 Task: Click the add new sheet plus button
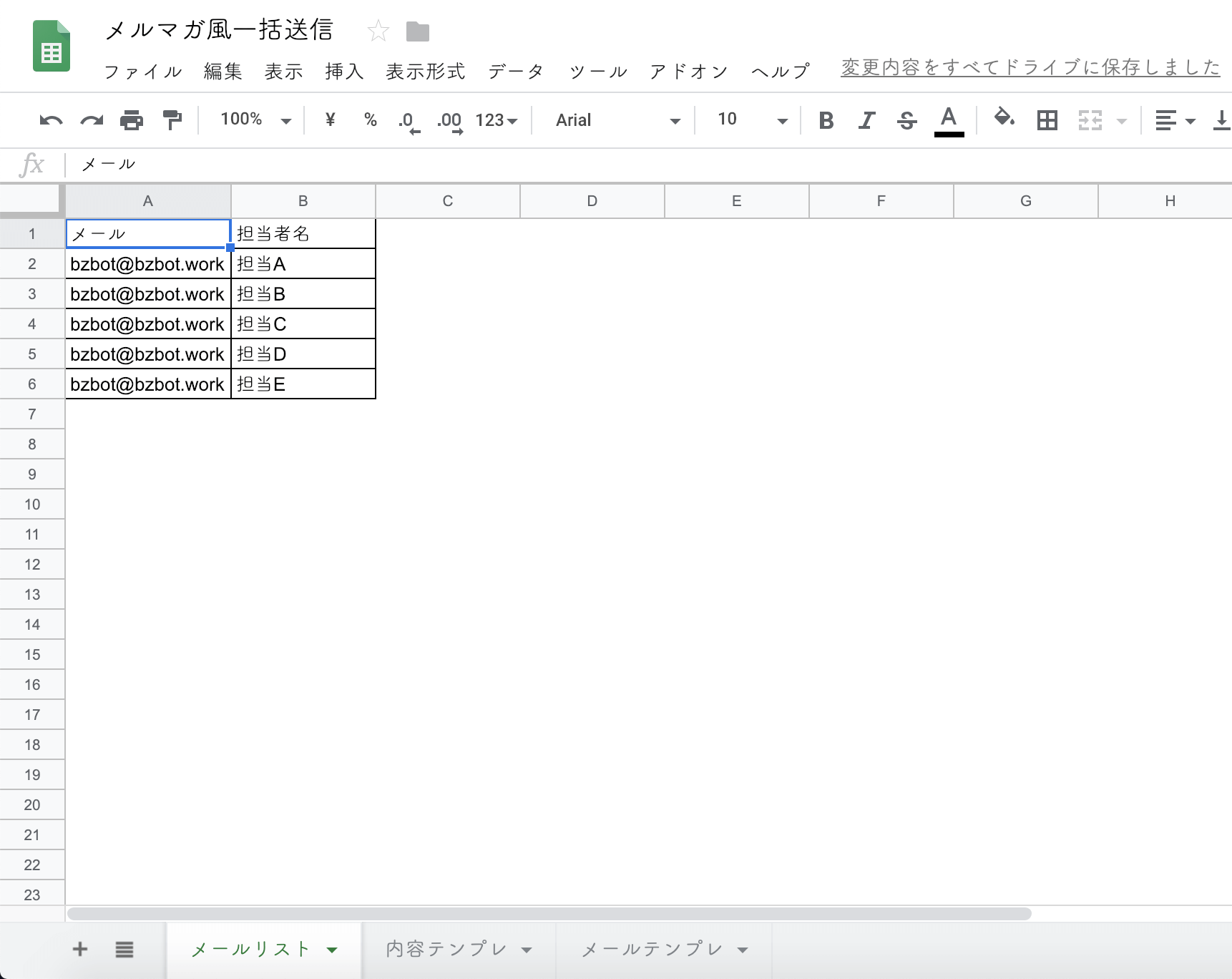click(80, 950)
